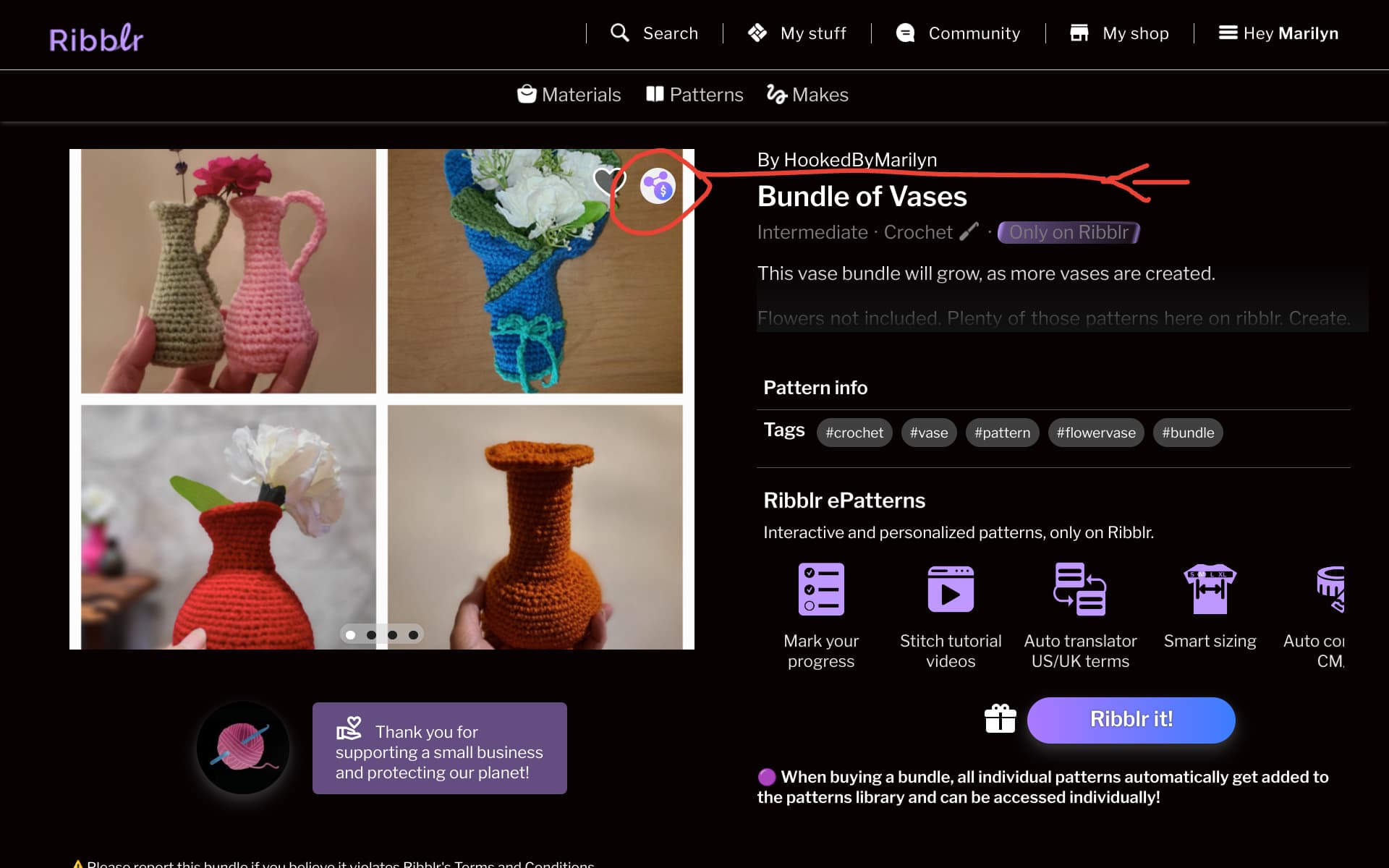The height and width of the screenshot is (868, 1389).
Task: Select the second carousel dot
Action: 371,635
